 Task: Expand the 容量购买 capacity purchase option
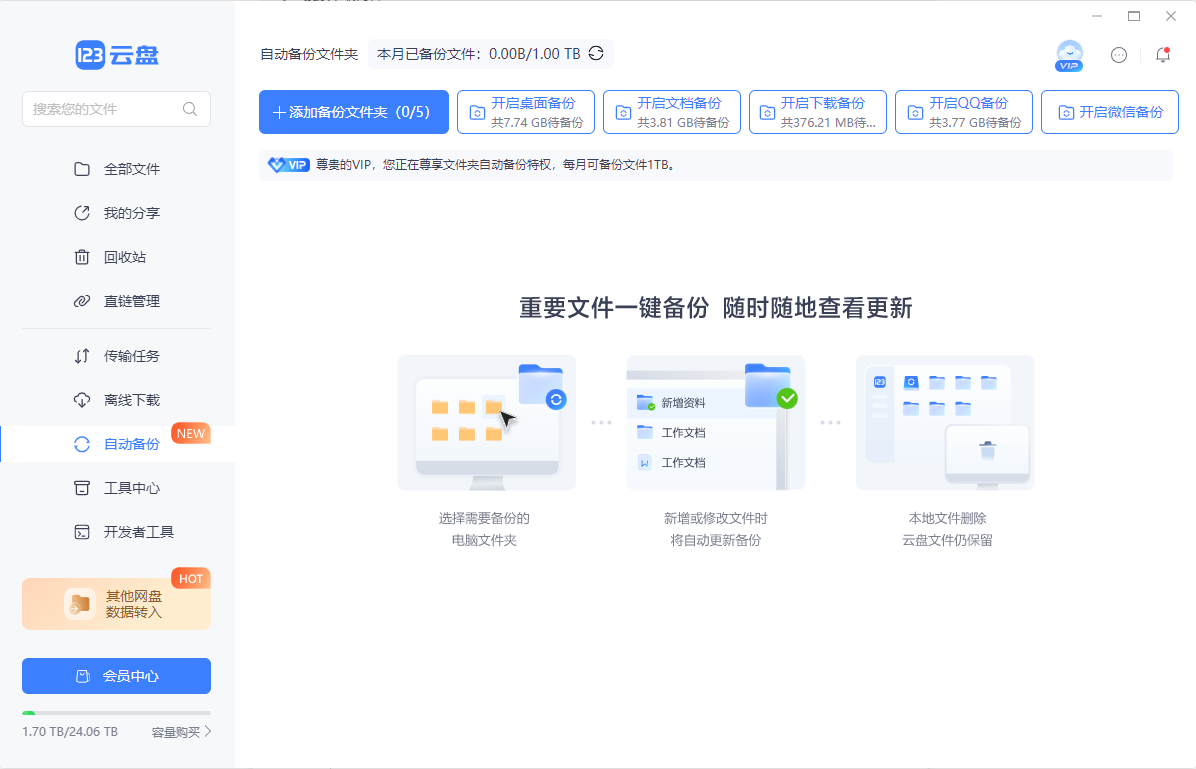(181, 731)
